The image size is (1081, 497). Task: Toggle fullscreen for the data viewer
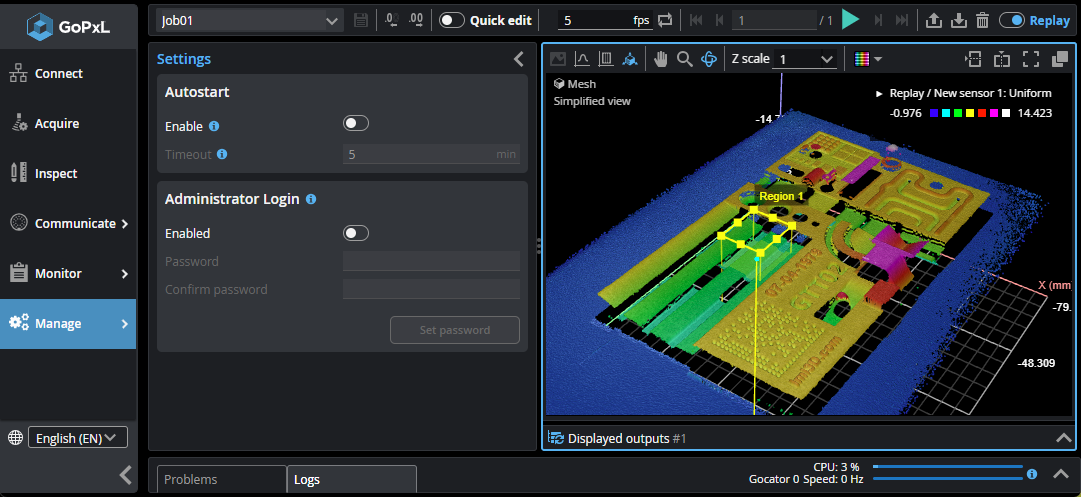(1031, 59)
